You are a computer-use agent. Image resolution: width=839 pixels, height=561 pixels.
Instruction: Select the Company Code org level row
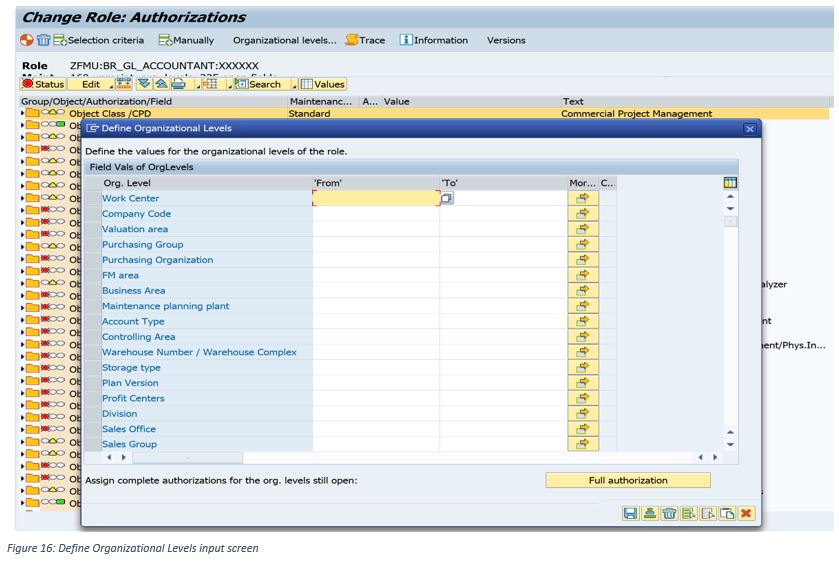pyautogui.click(x=93, y=214)
